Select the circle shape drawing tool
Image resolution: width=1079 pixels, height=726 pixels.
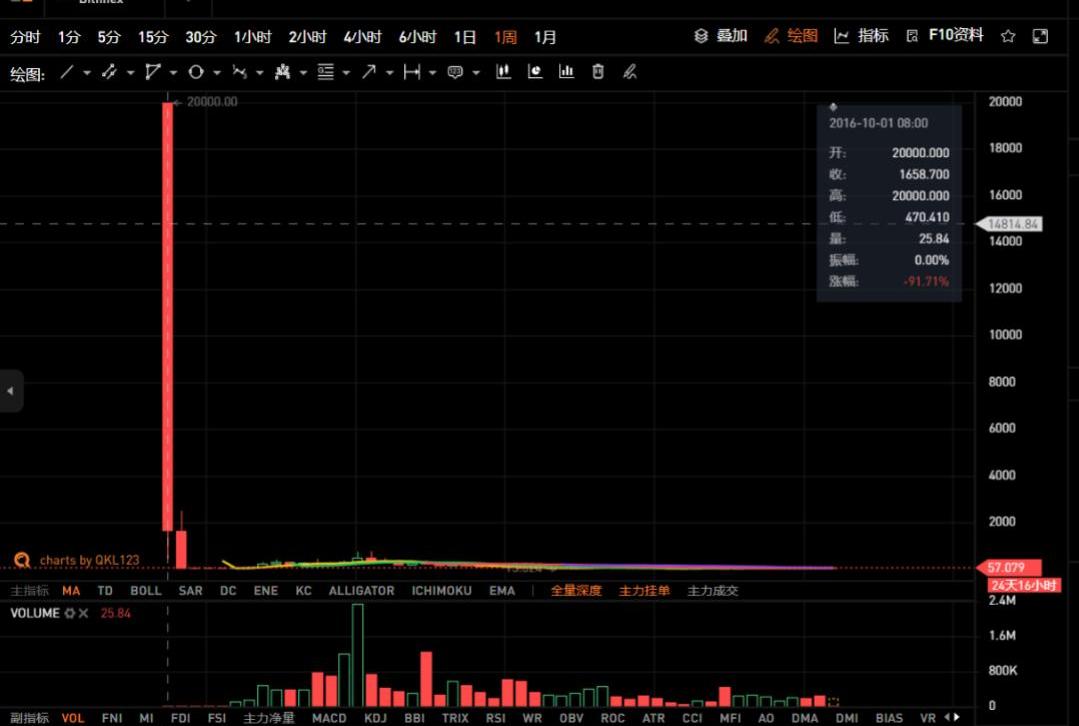pyautogui.click(x=196, y=72)
